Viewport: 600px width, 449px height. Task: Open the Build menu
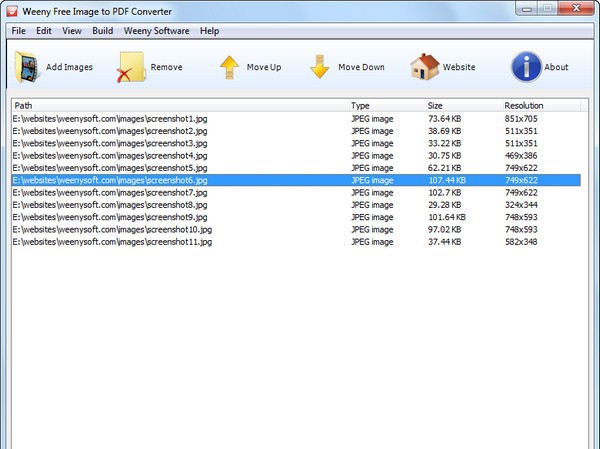[103, 31]
